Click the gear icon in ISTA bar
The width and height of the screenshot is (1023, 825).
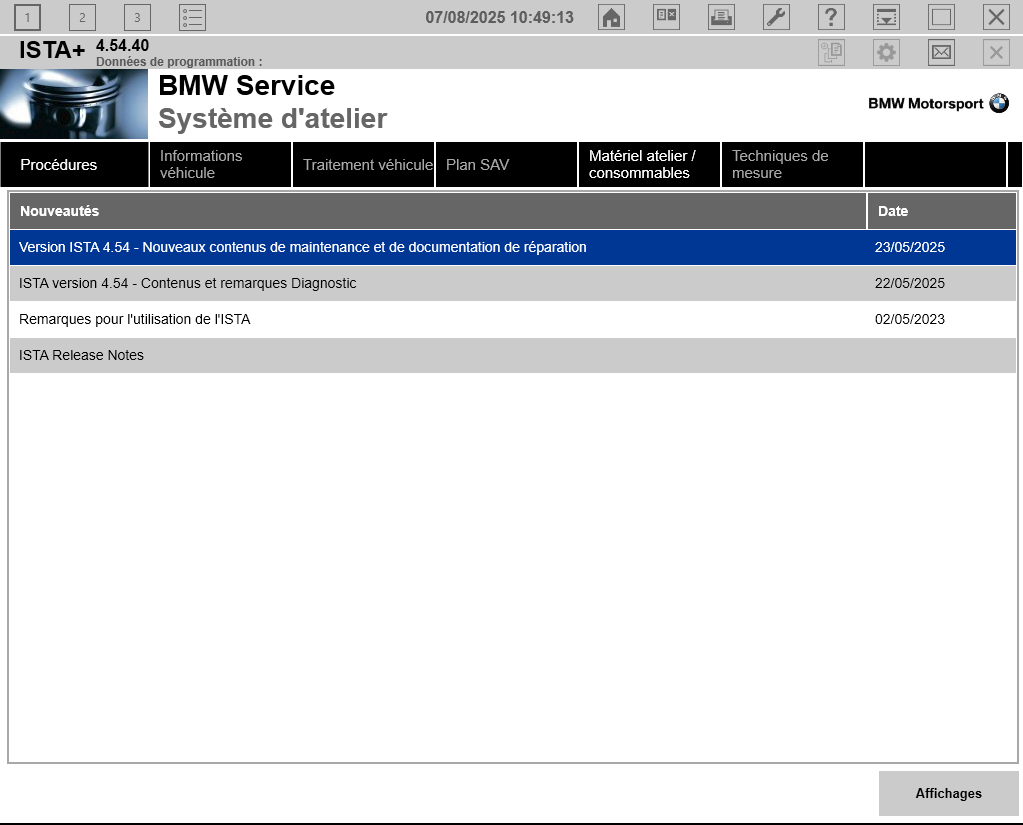886,52
